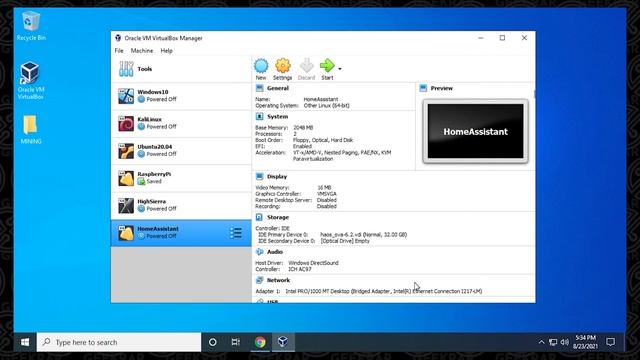Select Tools in the left pane
The height and width of the screenshot is (360, 640).
pos(181,69)
